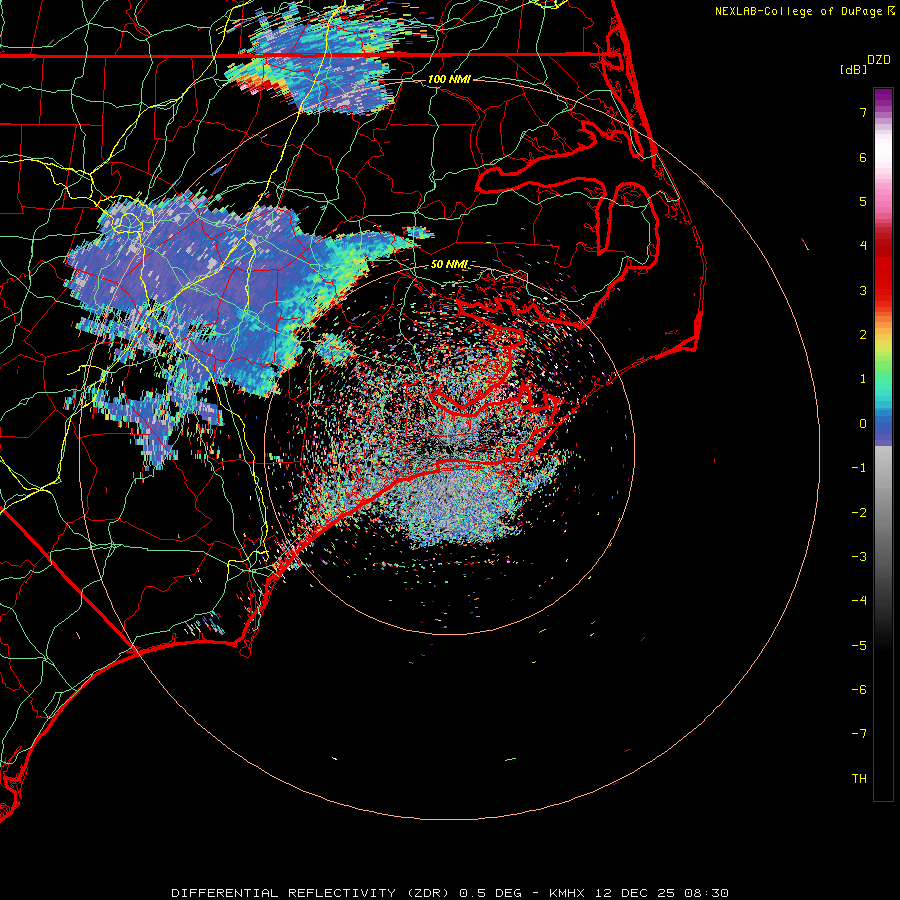
Task: Click the 1 dB value on color scale
Action: 863,379
